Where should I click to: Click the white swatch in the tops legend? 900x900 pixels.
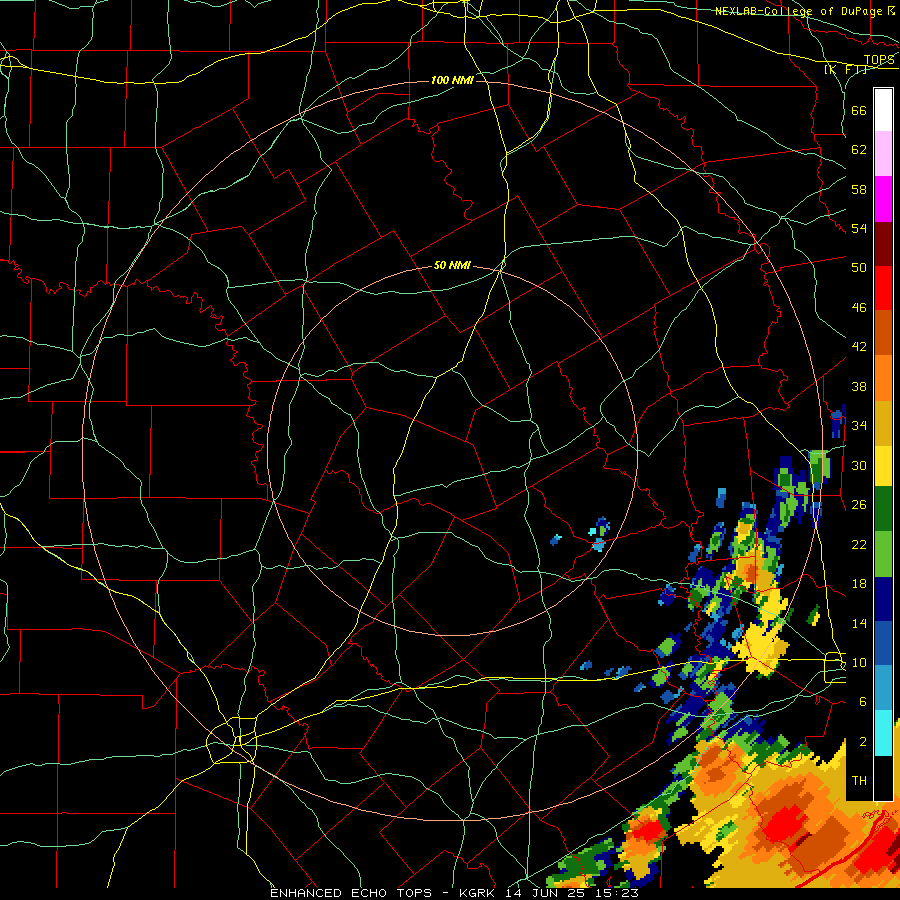pos(883,110)
